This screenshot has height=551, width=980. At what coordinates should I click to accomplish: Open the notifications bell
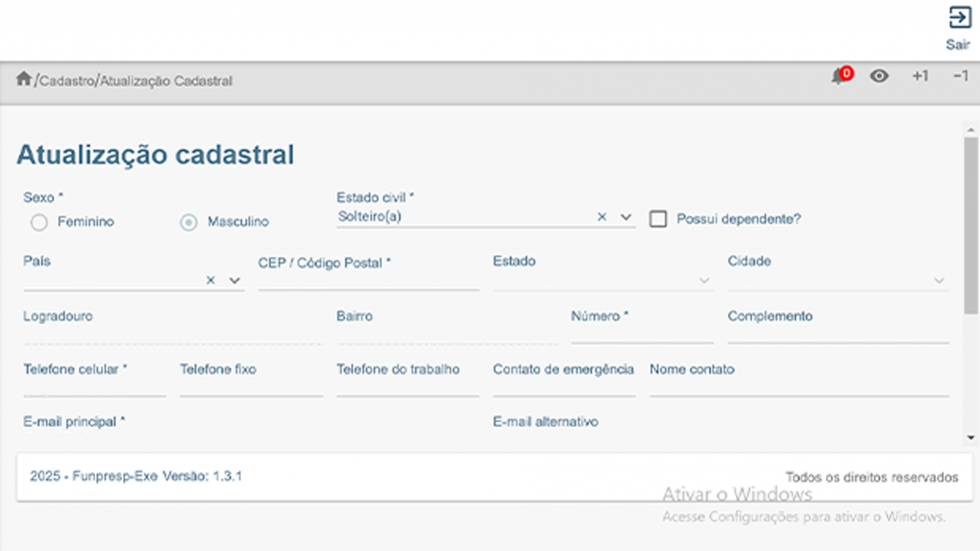(x=839, y=77)
